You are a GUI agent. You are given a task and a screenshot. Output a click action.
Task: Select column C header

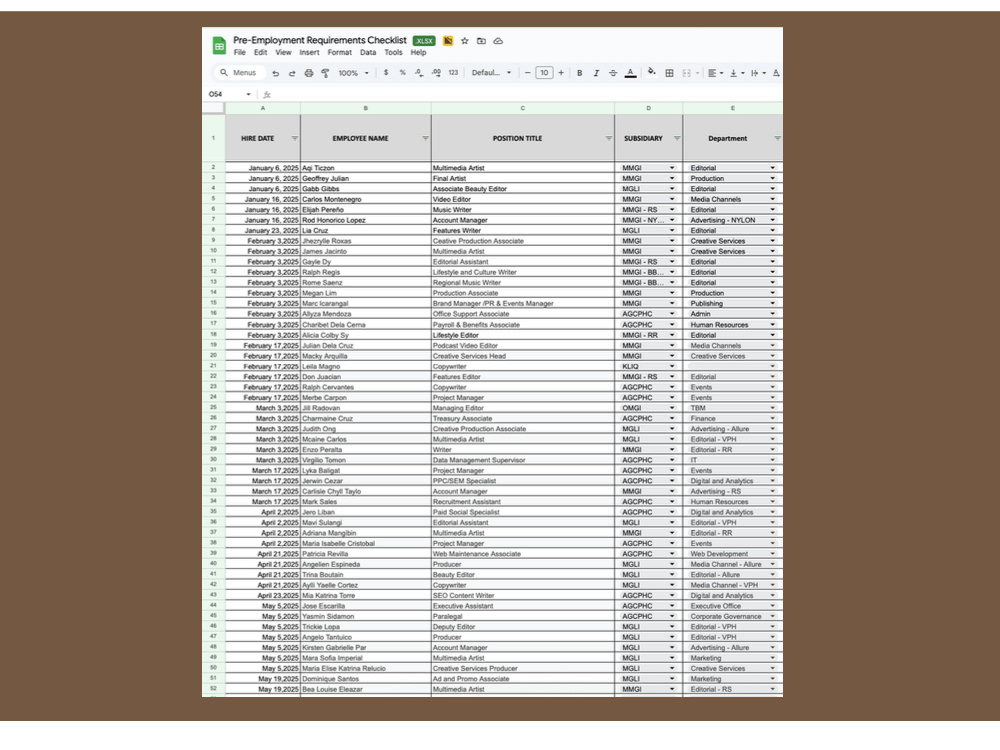(522, 108)
